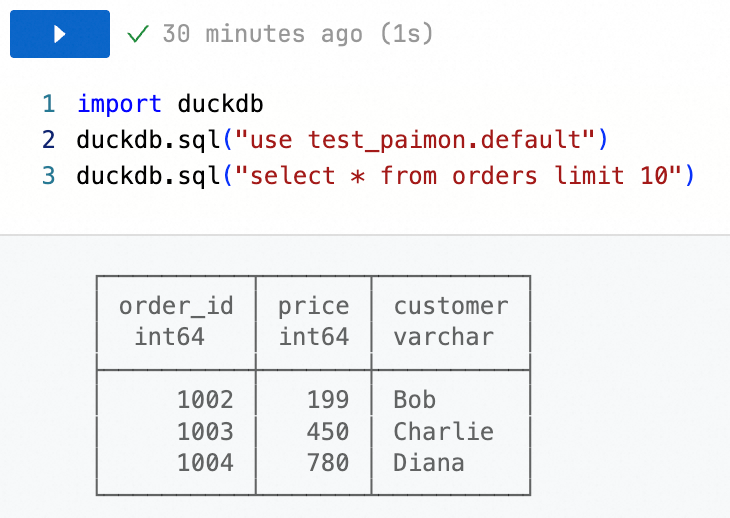Select the order ID 1004 cell
Viewport: 730px width, 518px height.
click(x=205, y=463)
